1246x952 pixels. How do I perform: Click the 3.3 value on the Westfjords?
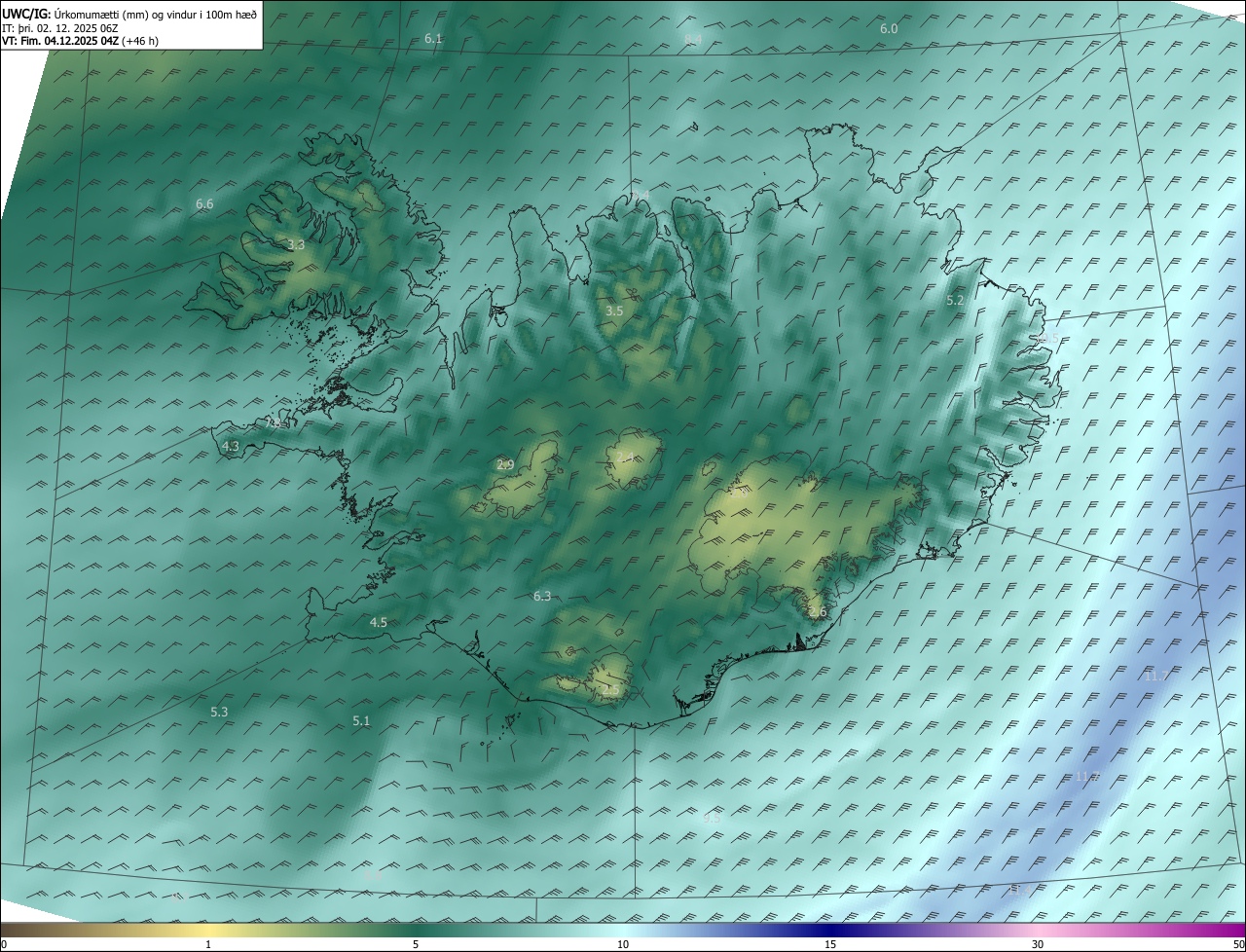296,245
